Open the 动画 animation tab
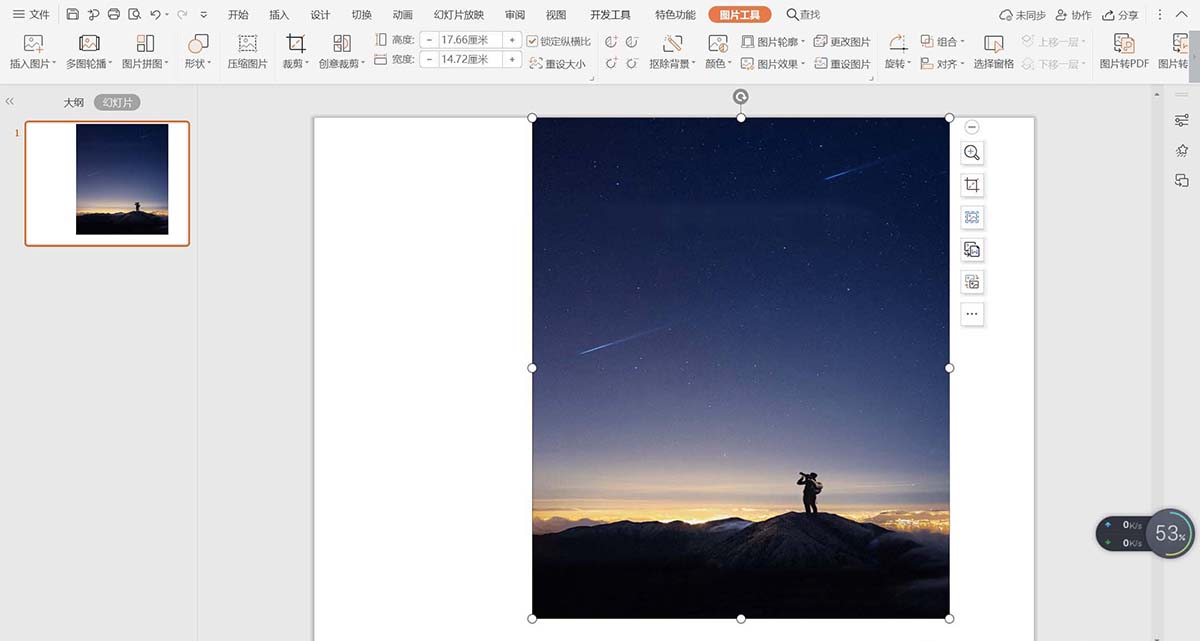The height and width of the screenshot is (641, 1200). tap(402, 15)
